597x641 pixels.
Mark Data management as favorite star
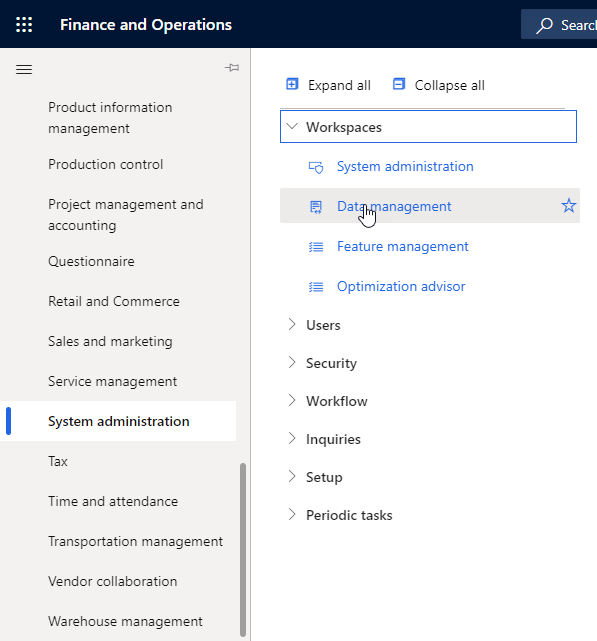click(x=568, y=205)
